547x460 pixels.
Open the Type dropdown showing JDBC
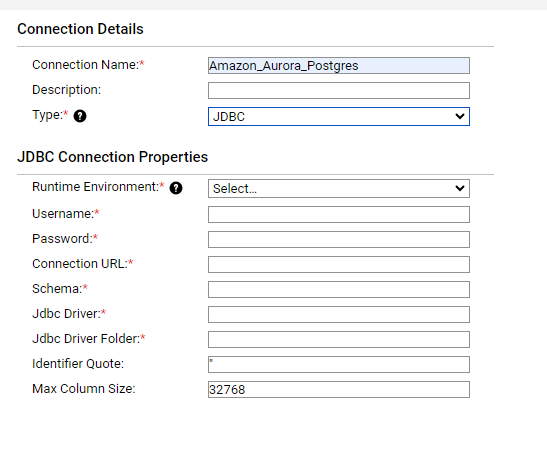(x=339, y=116)
